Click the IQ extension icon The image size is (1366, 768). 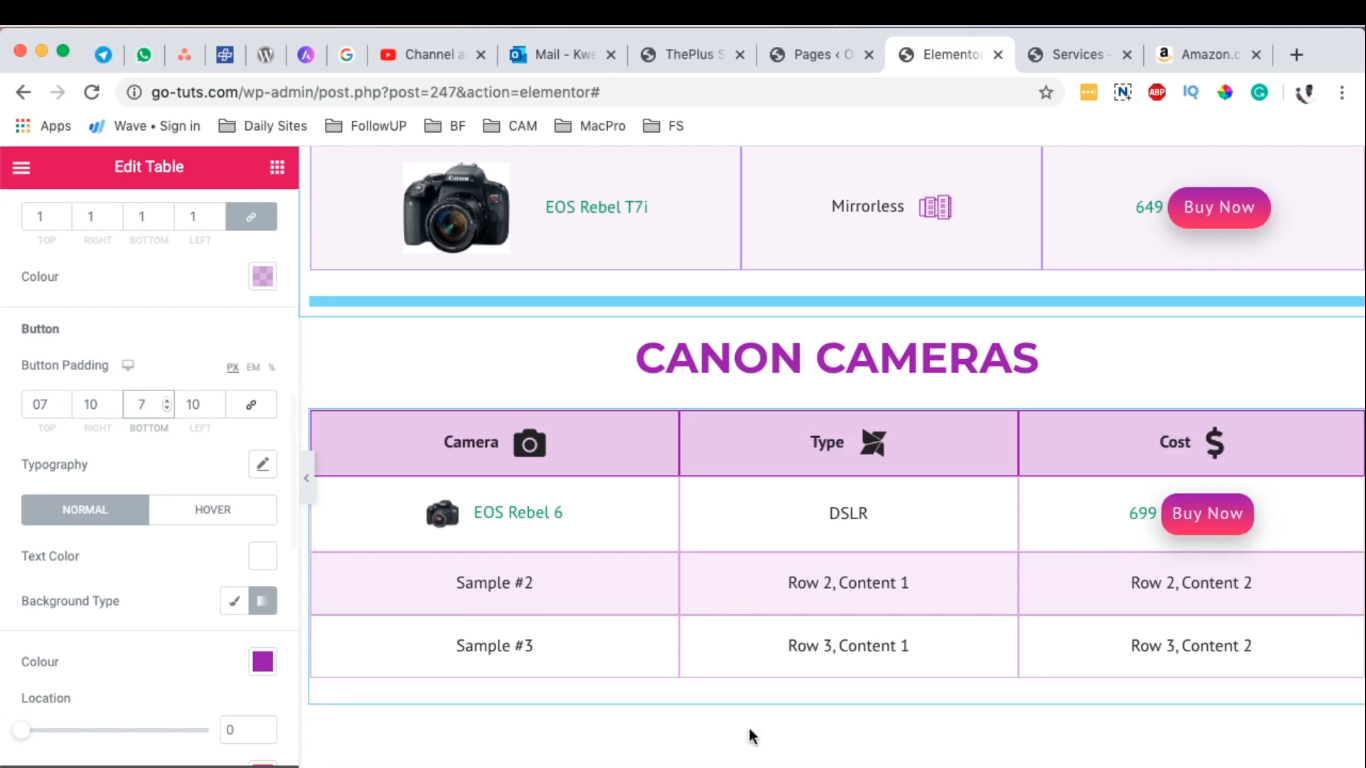[1190, 92]
